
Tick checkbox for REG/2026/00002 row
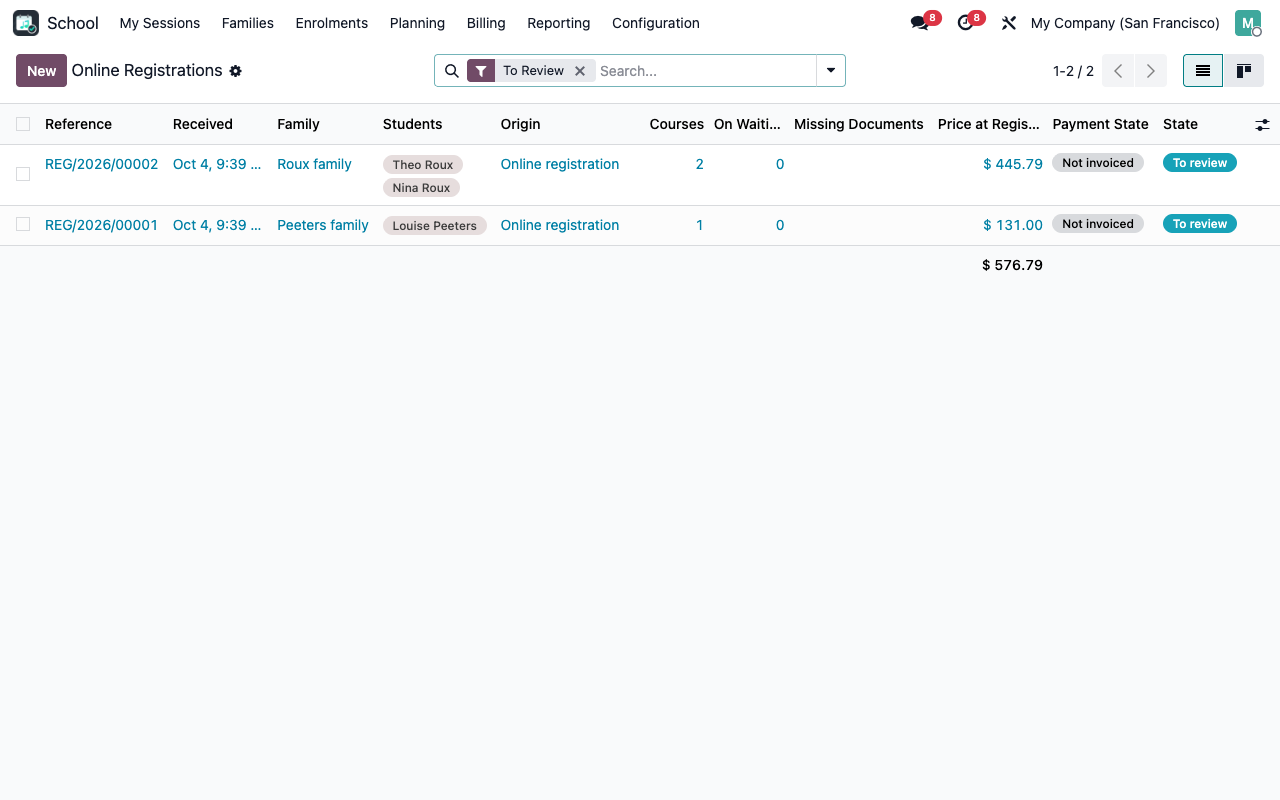(23, 174)
